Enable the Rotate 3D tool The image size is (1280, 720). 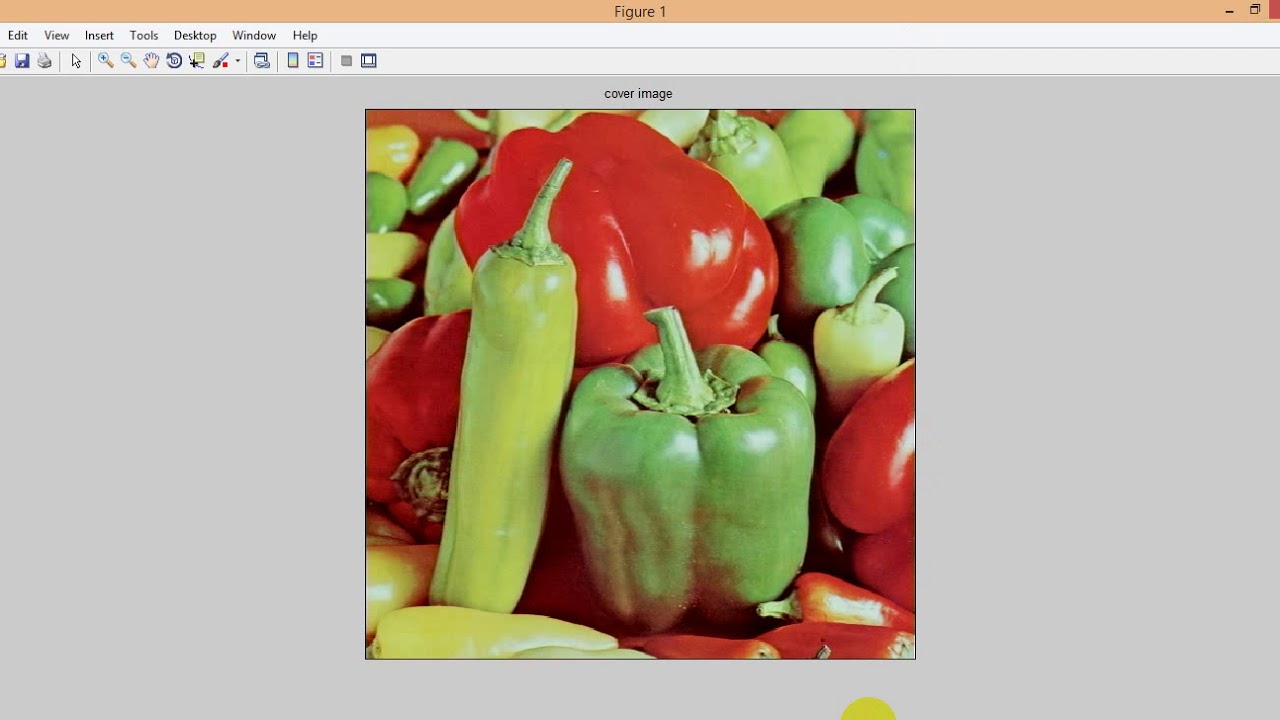click(174, 61)
